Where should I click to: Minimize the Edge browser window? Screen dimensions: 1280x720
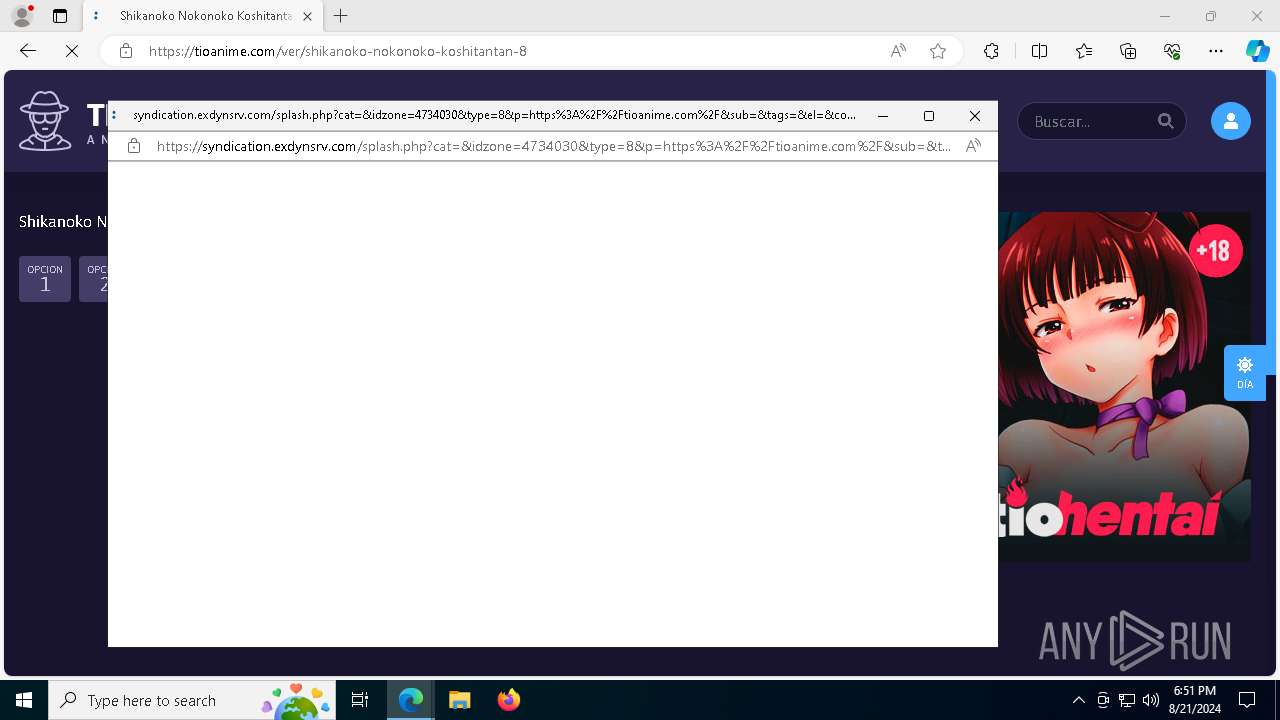[x=1165, y=16]
